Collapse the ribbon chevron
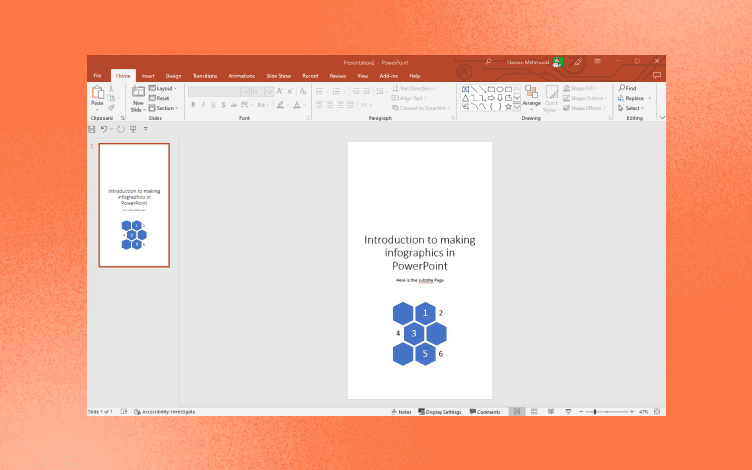The image size is (752, 470). (x=662, y=118)
